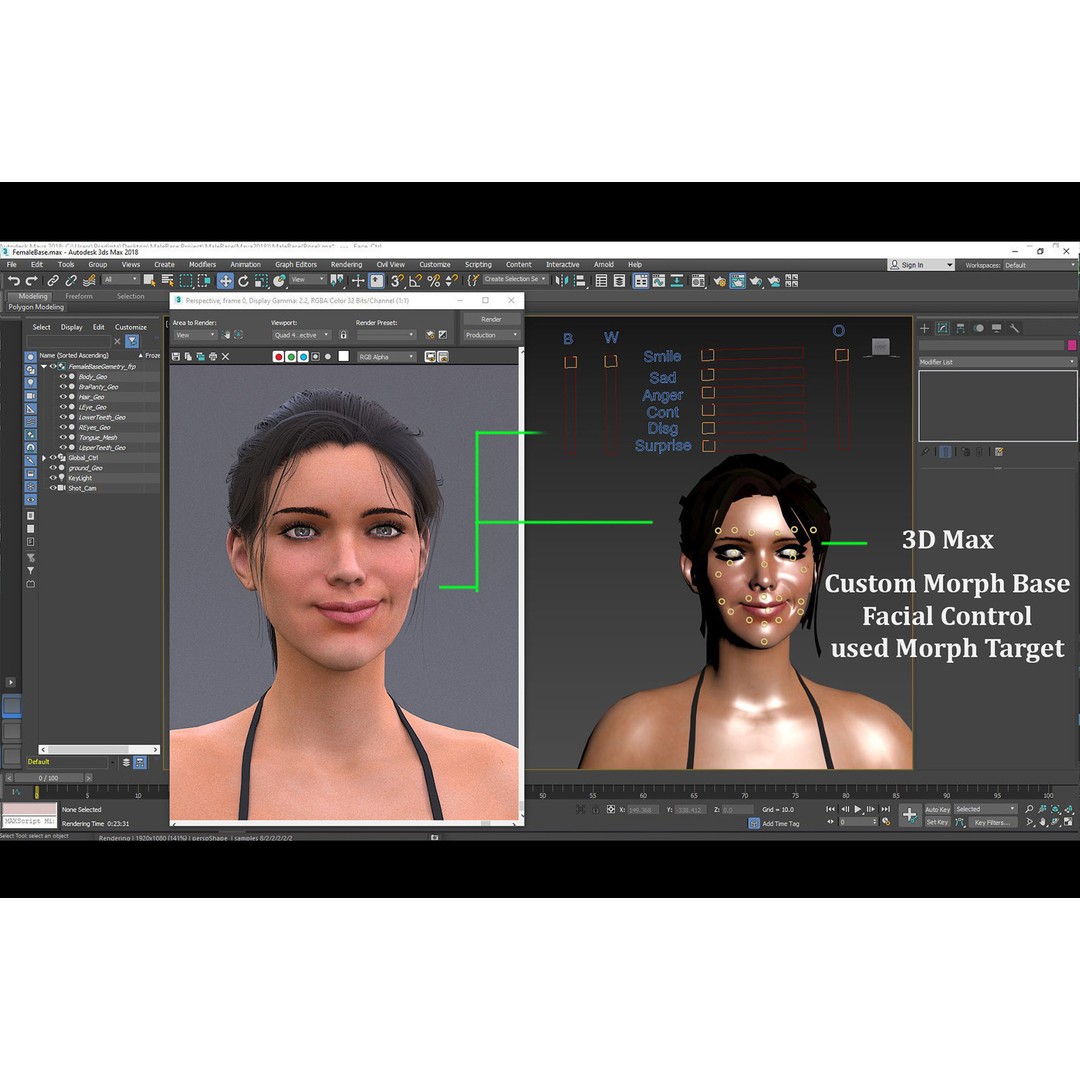Open the Graph Editors menu
This screenshot has width=1080, height=1080.
(296, 264)
